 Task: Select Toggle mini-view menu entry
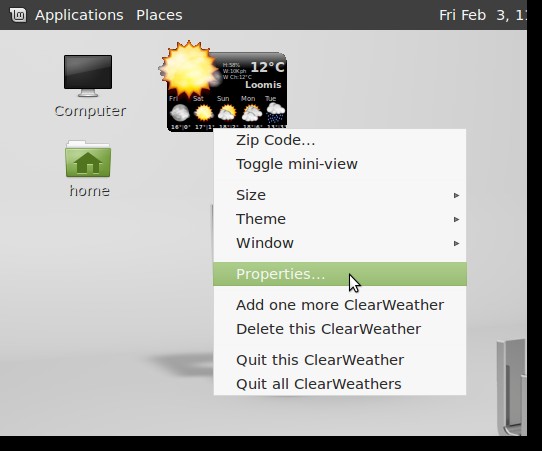click(340, 164)
